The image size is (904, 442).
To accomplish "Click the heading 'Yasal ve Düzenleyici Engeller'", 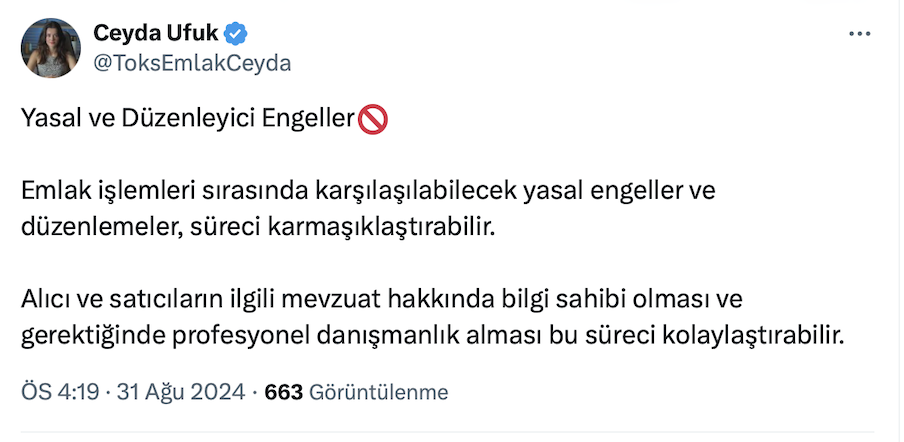I will pos(188,119).
